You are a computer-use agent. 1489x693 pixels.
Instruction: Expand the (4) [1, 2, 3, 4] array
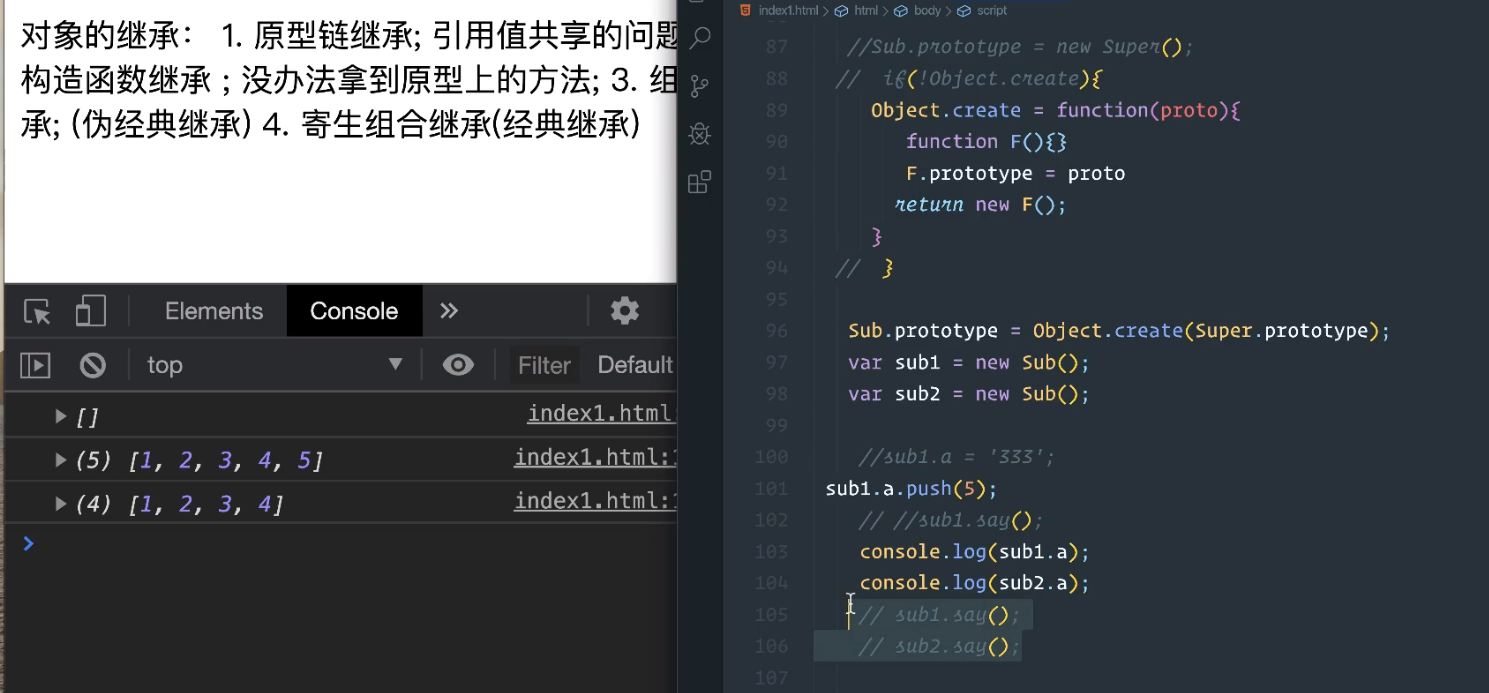tap(62, 504)
